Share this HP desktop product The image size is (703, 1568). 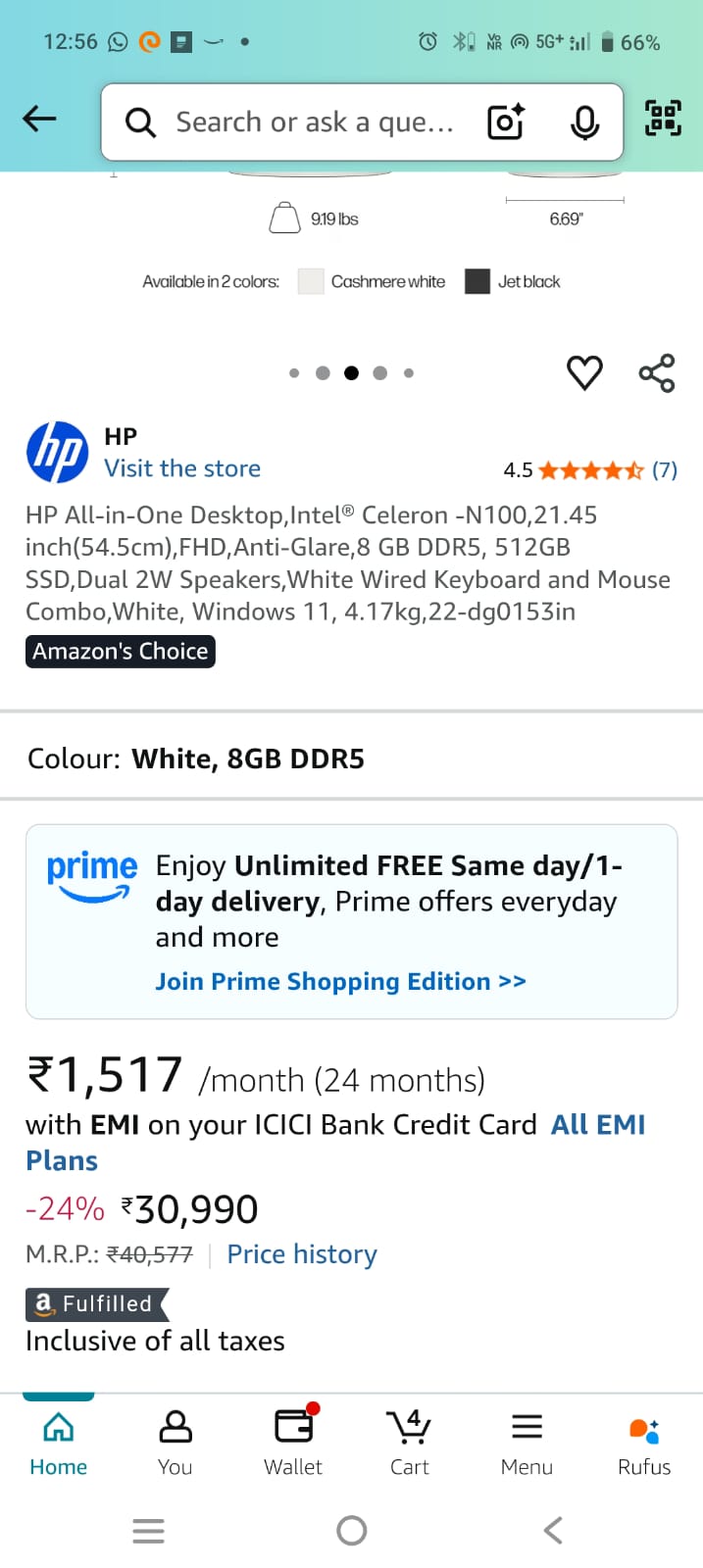click(656, 372)
